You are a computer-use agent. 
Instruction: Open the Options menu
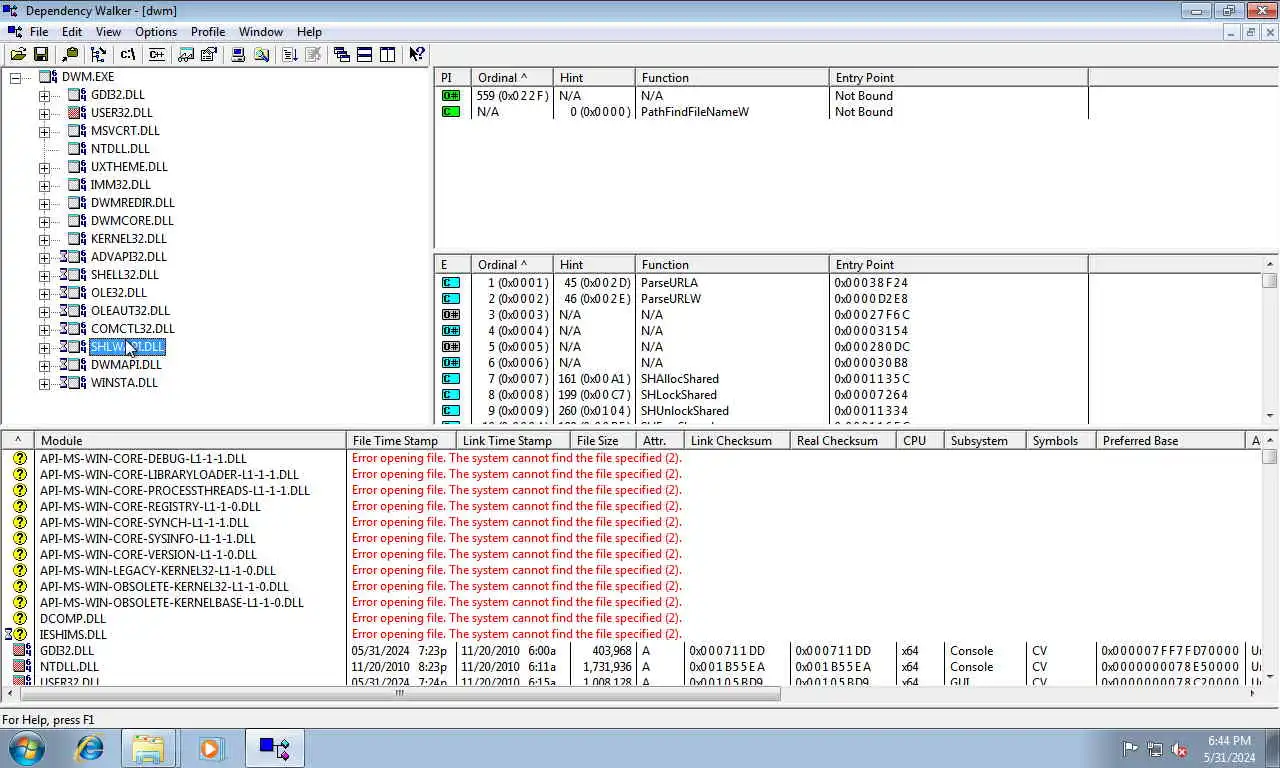pyautogui.click(x=156, y=32)
